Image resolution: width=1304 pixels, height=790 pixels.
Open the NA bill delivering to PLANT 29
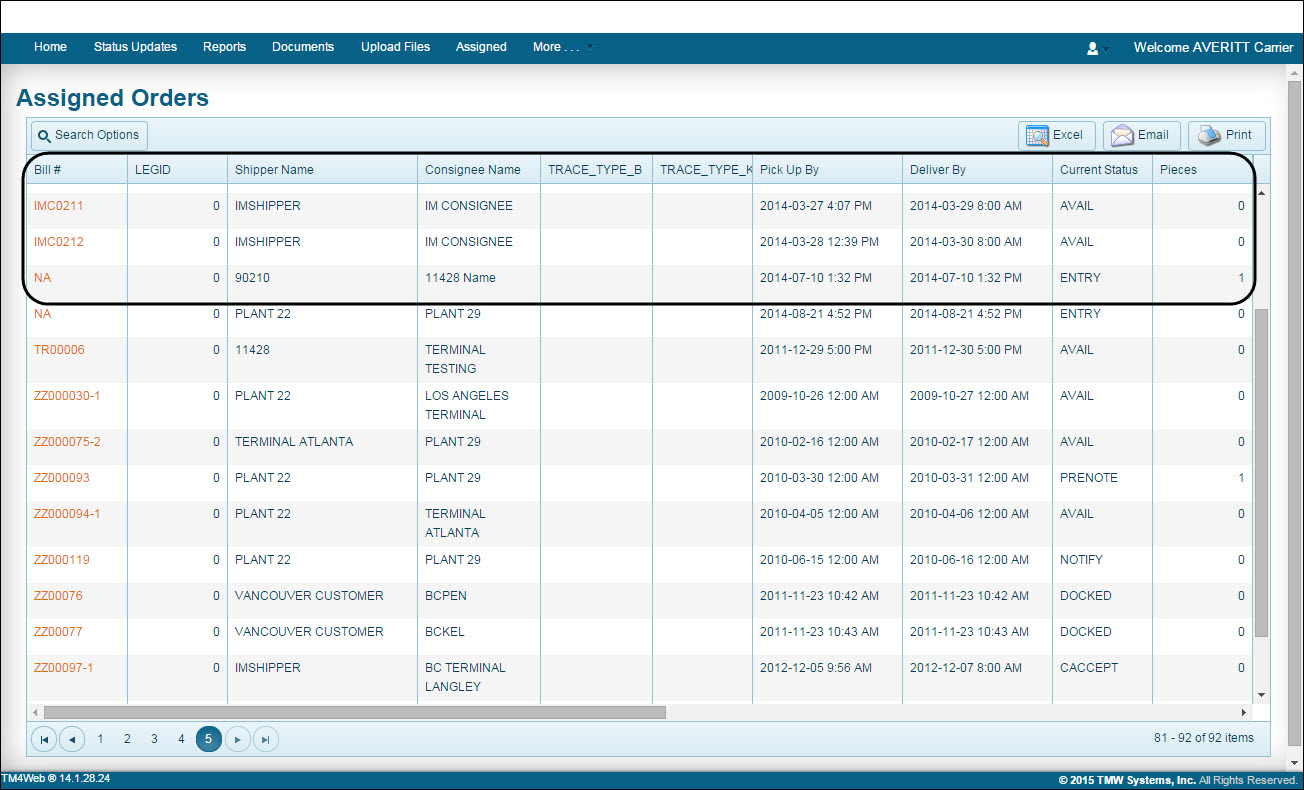pyautogui.click(x=42, y=314)
